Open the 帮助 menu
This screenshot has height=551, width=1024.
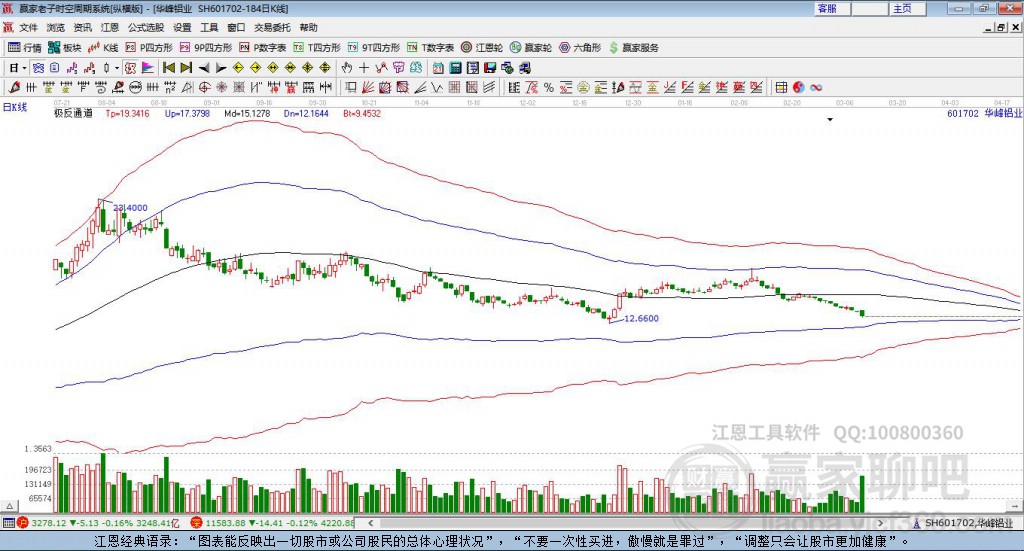click(308, 27)
